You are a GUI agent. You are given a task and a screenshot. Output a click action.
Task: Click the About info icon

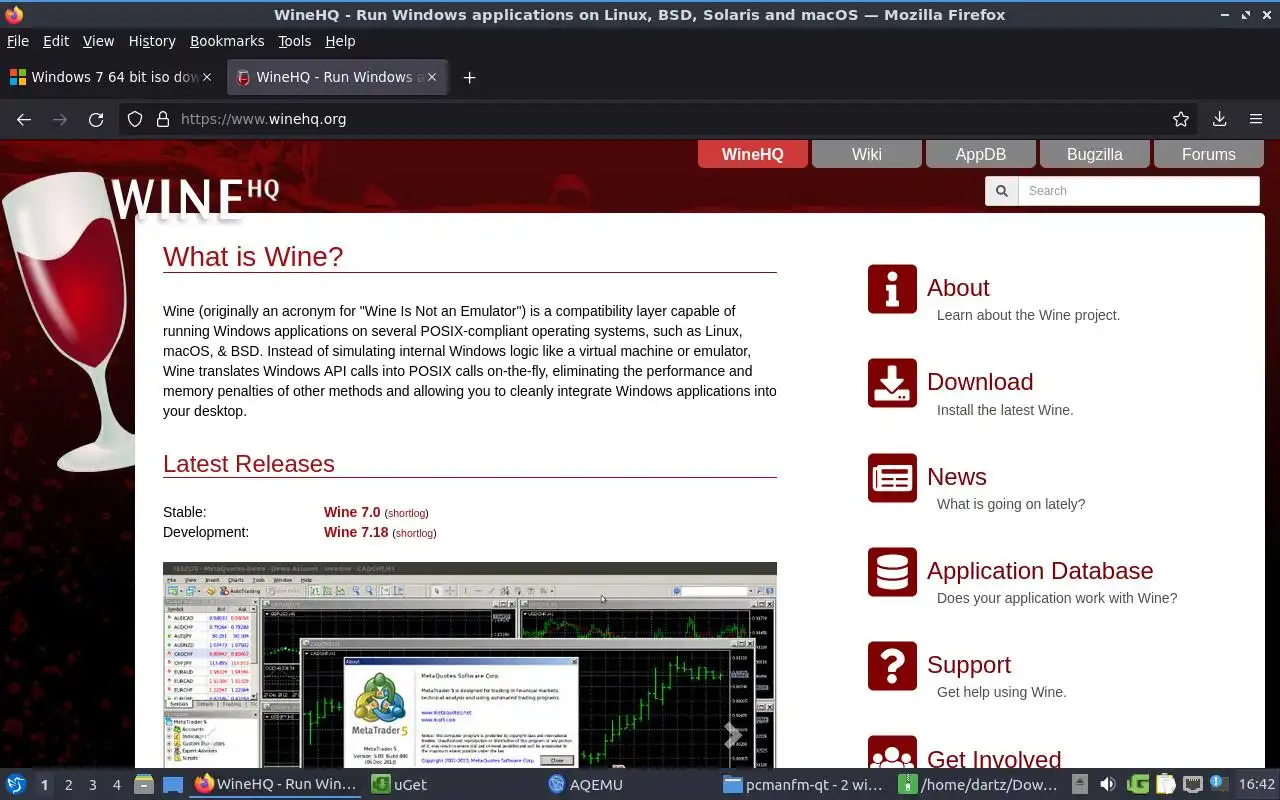[892, 289]
